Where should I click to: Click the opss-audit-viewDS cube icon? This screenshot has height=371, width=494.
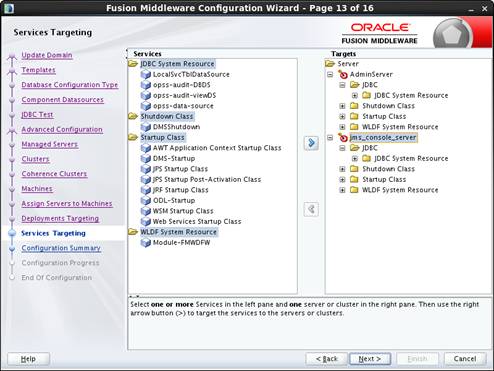click(146, 95)
